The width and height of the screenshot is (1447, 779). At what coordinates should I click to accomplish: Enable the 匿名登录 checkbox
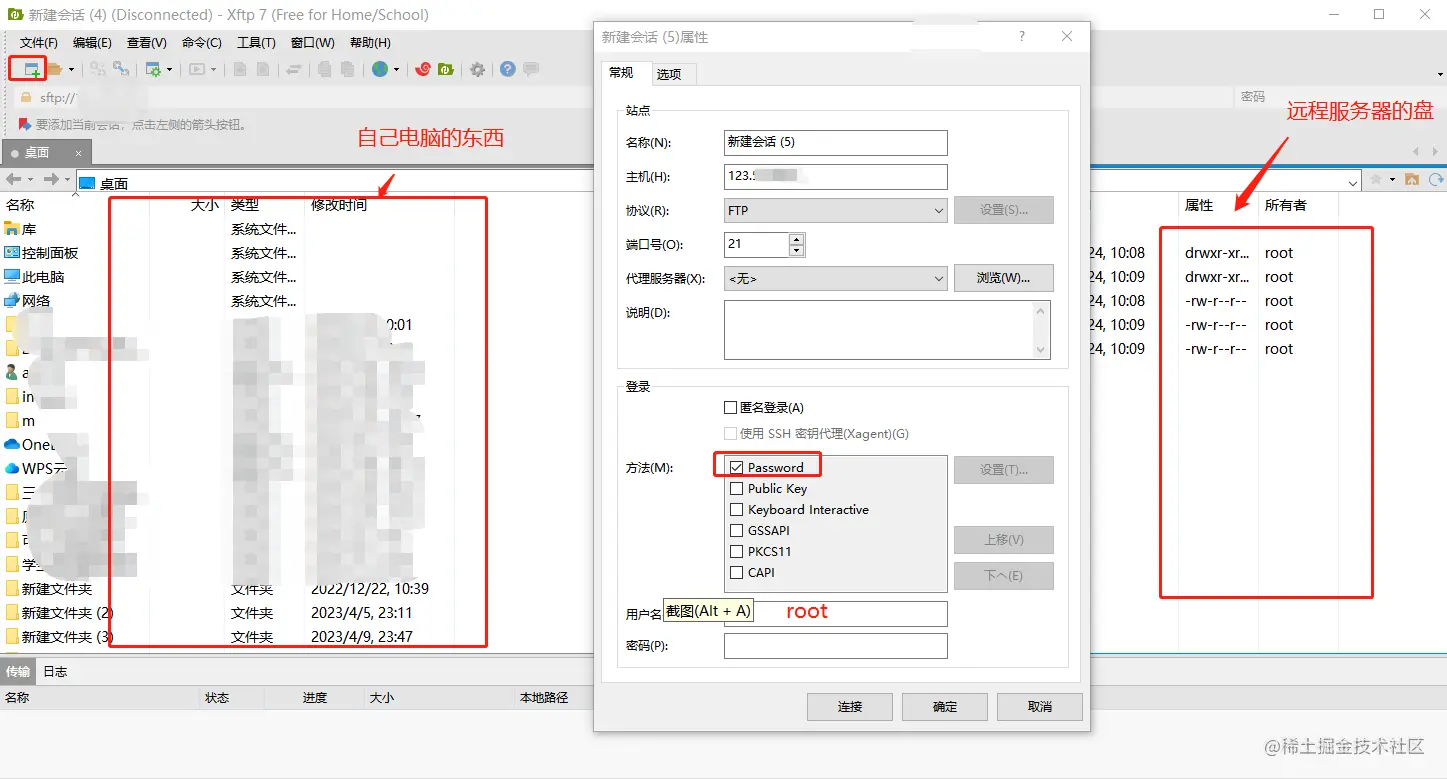click(x=731, y=408)
